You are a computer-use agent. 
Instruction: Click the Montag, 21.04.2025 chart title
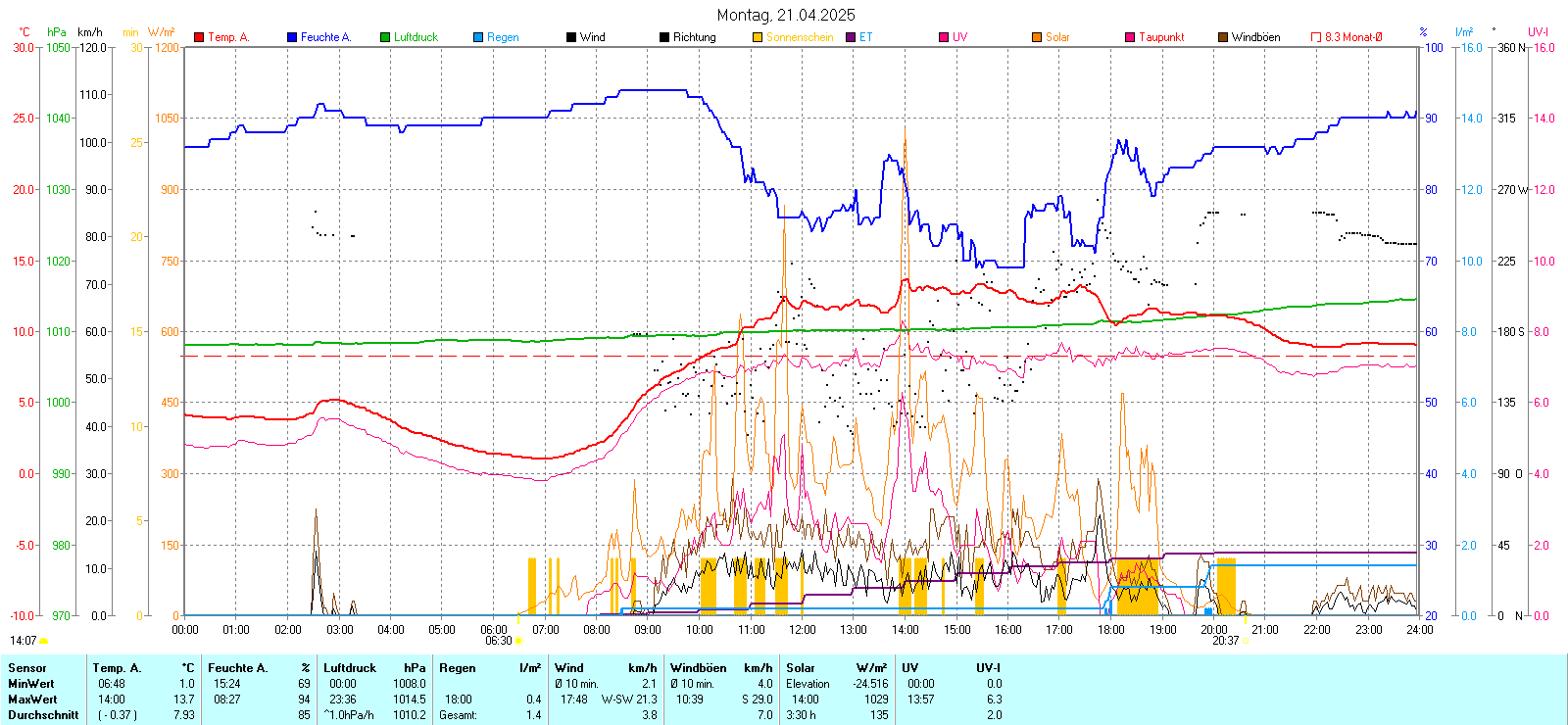coord(785,15)
